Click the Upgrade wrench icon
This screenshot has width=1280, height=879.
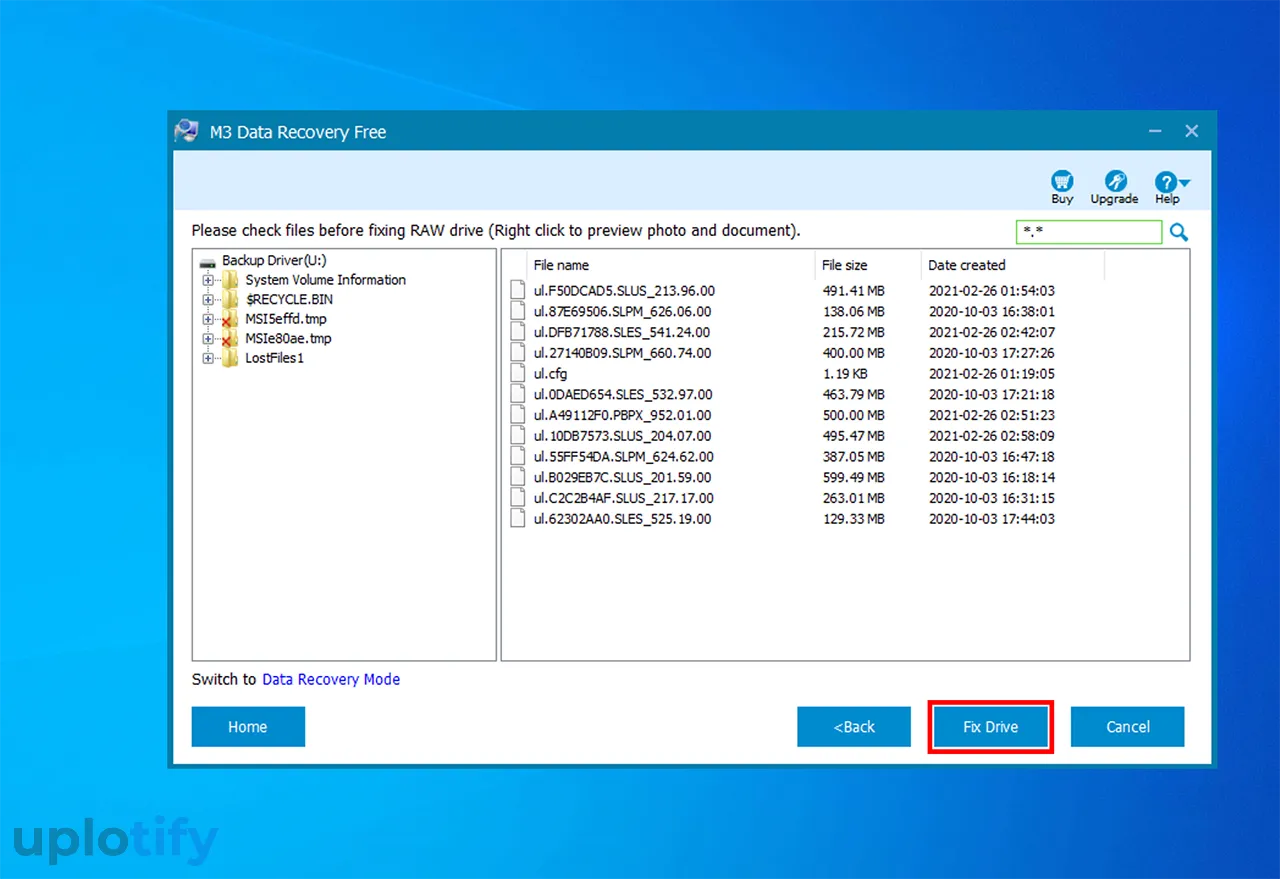click(x=1115, y=181)
